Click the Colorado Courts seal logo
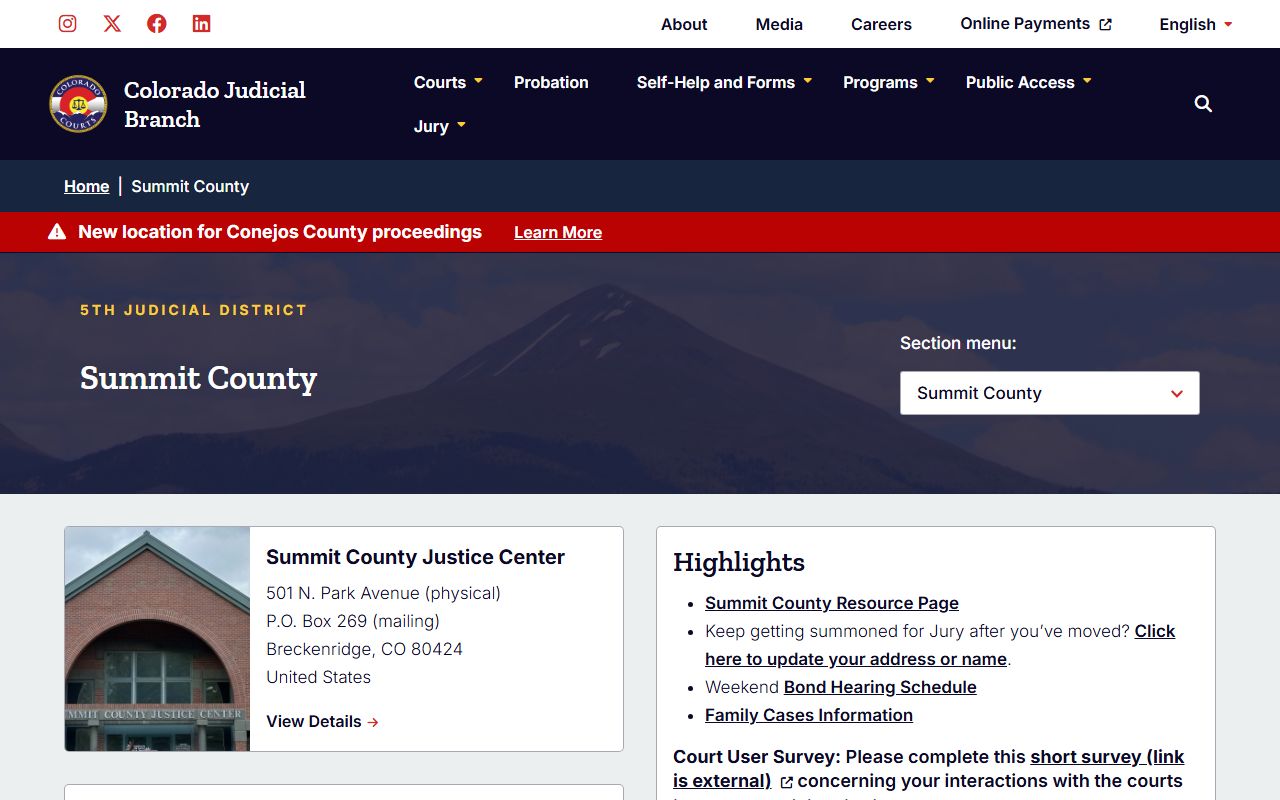 pos(78,104)
